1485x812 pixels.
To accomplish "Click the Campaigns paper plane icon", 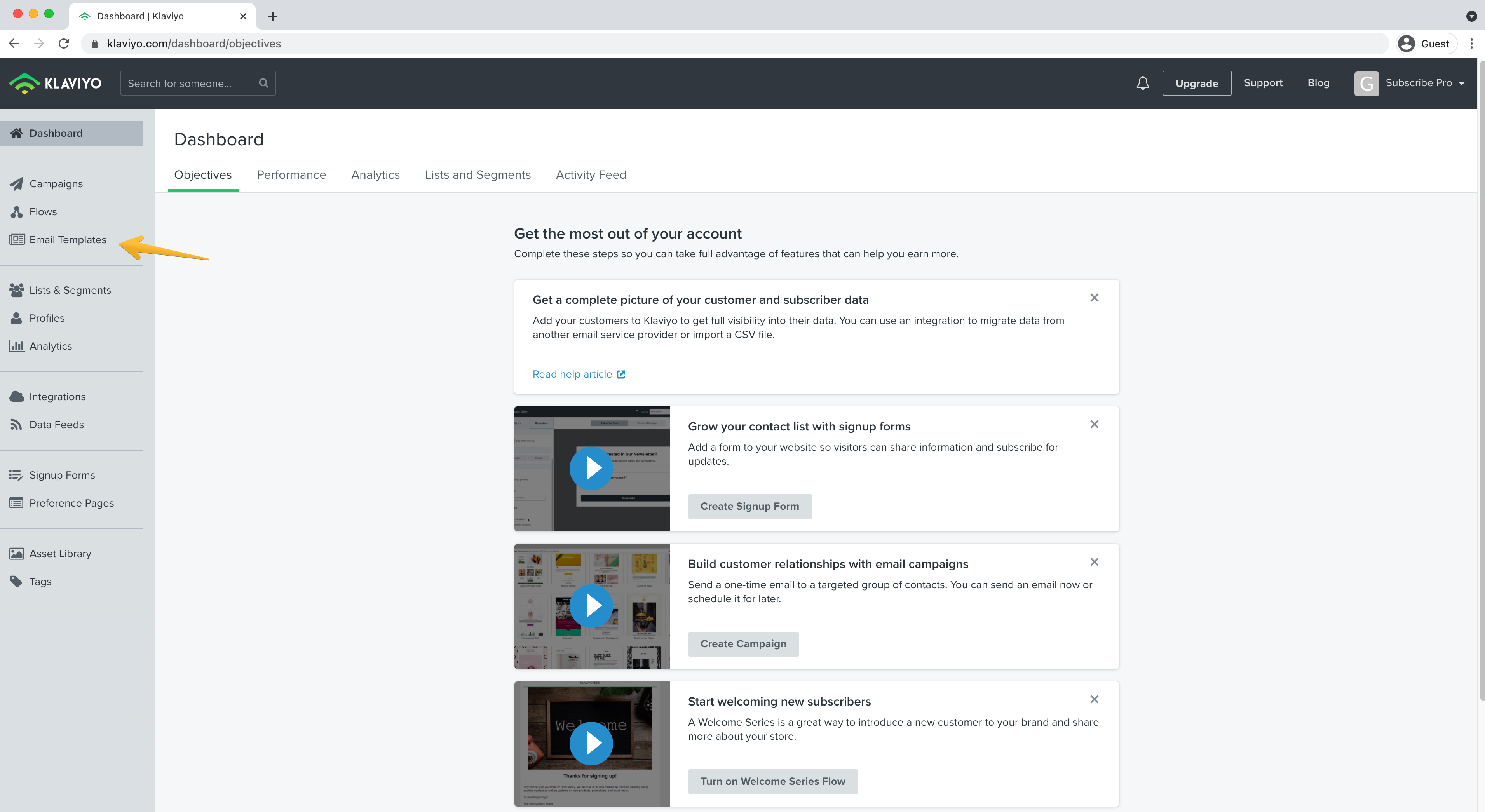I will 17,183.
